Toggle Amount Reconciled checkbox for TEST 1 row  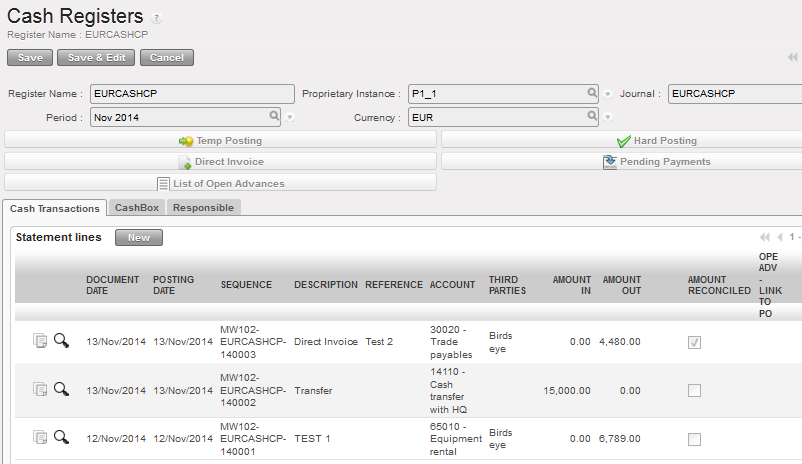point(694,438)
